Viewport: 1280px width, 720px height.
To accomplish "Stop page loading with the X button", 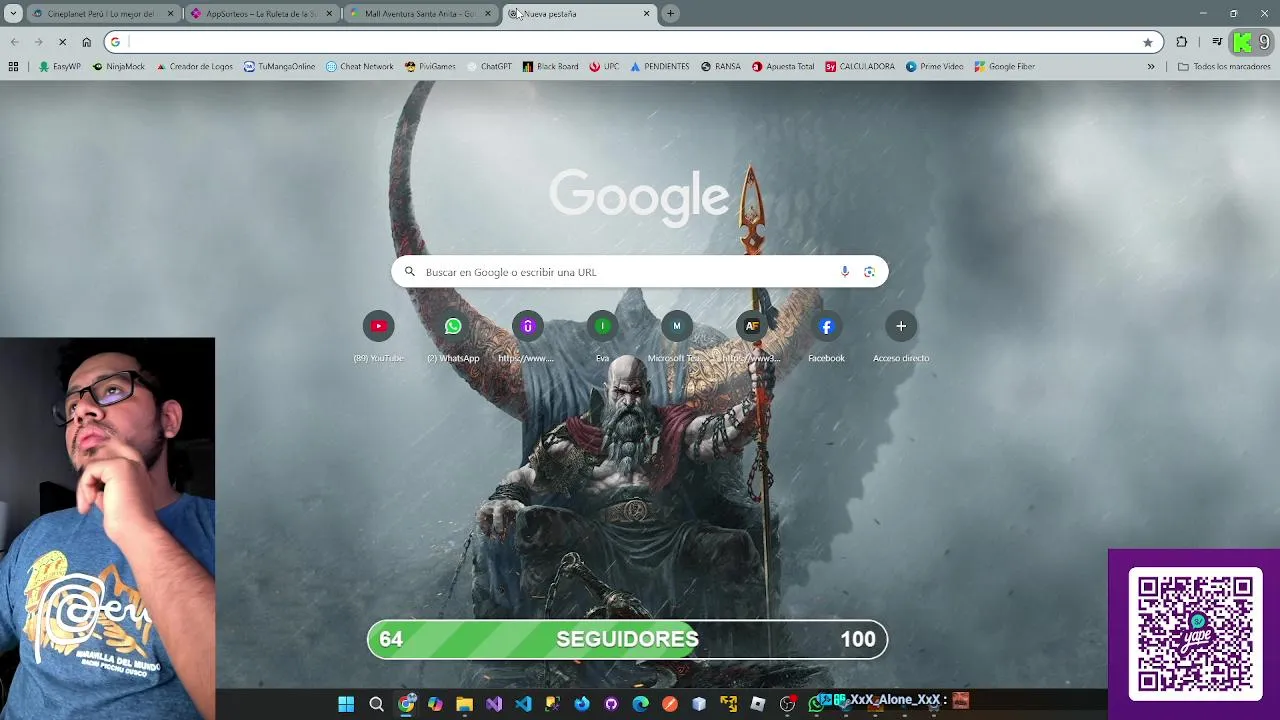I will pos(62,42).
